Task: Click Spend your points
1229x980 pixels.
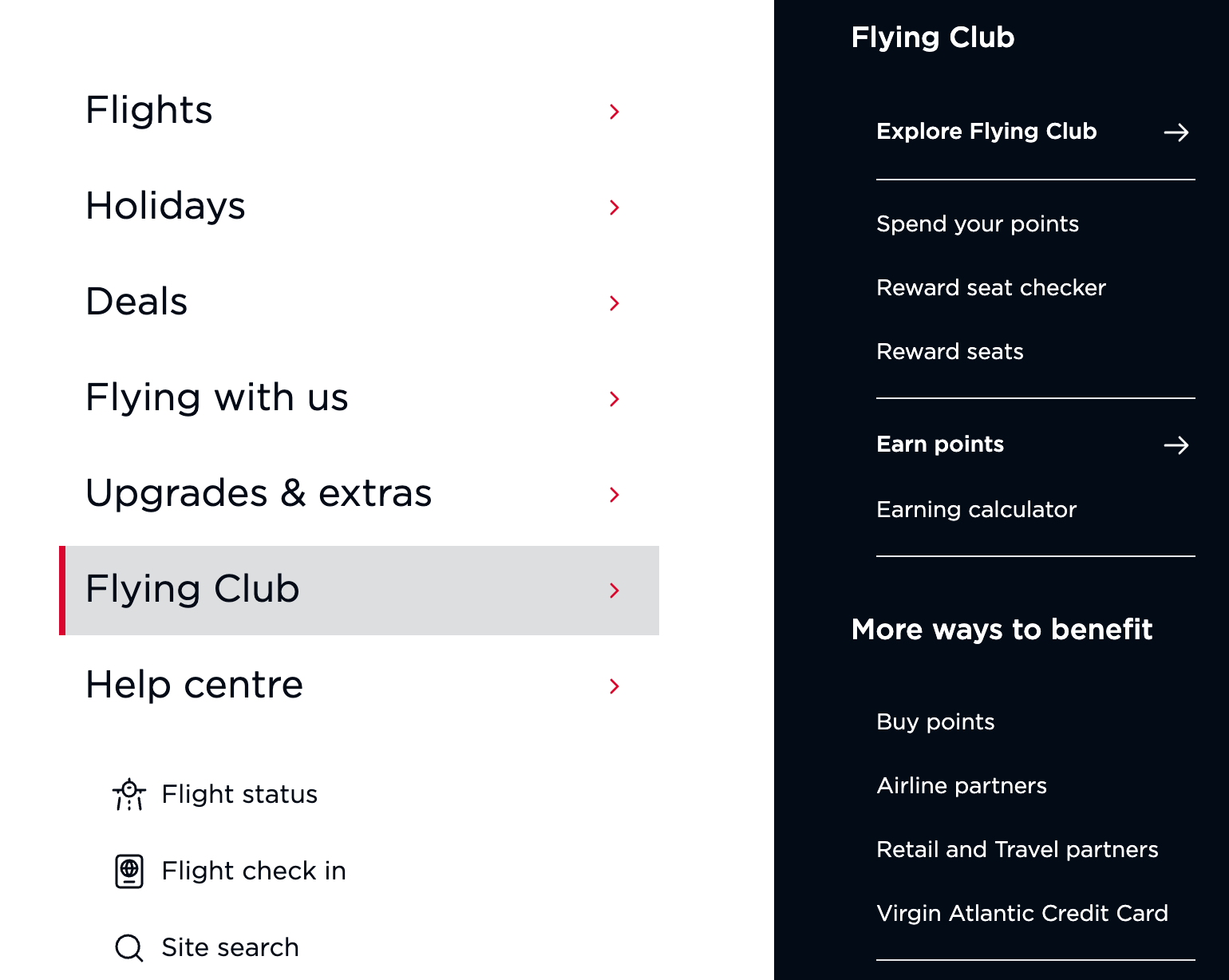Action: pos(978,224)
